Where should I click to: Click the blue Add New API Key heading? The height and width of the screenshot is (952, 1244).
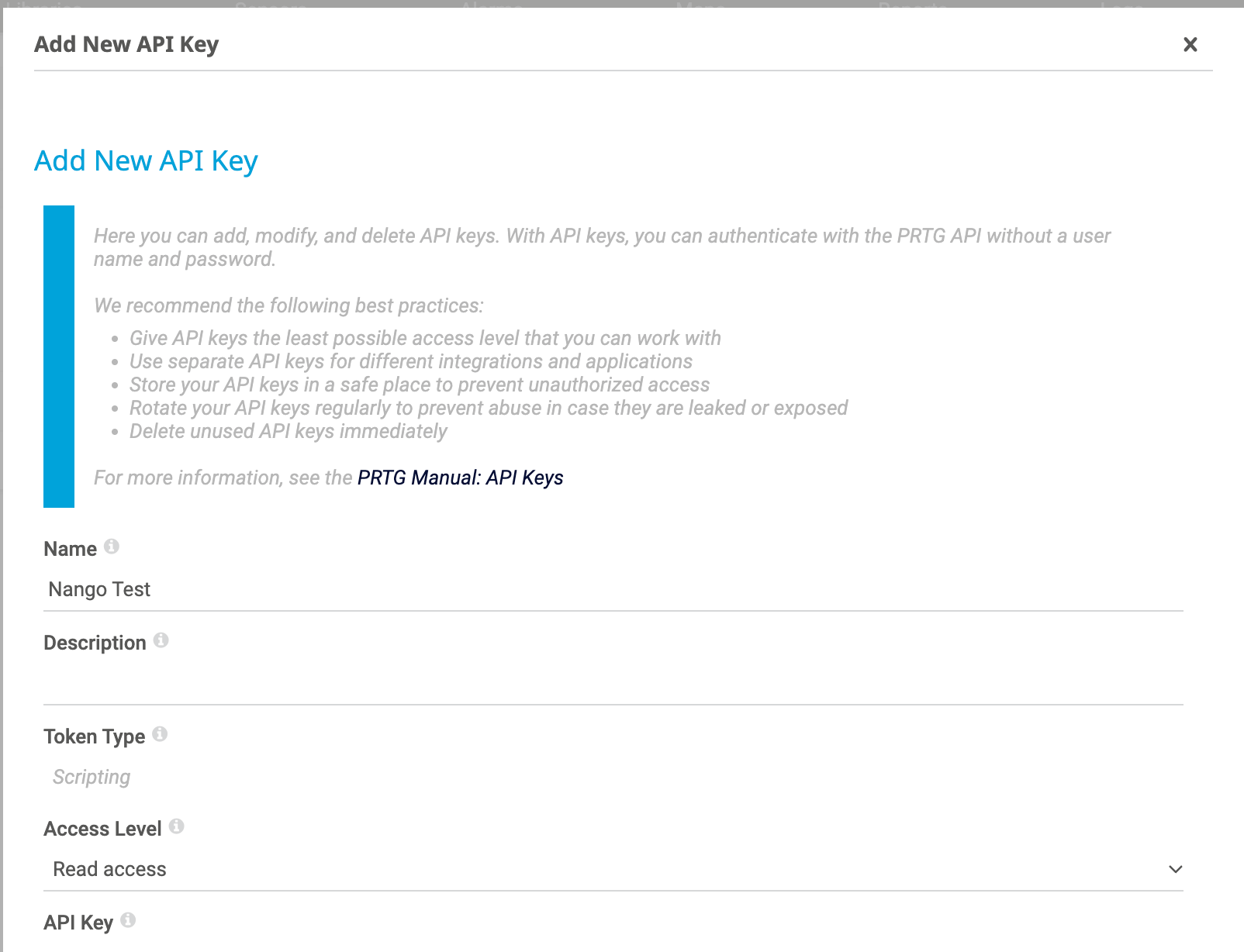click(146, 161)
